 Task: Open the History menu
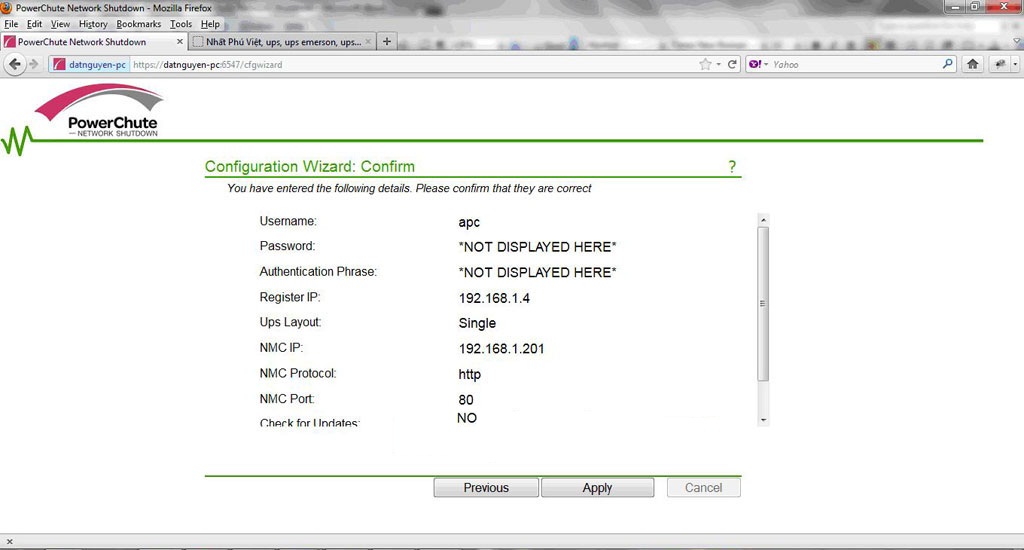93,24
